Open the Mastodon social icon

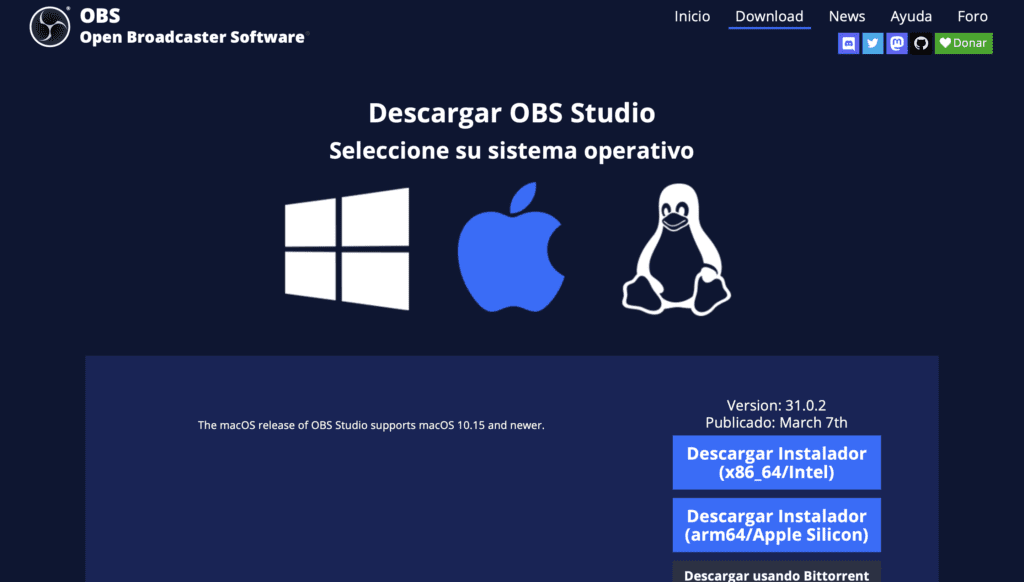[897, 44]
